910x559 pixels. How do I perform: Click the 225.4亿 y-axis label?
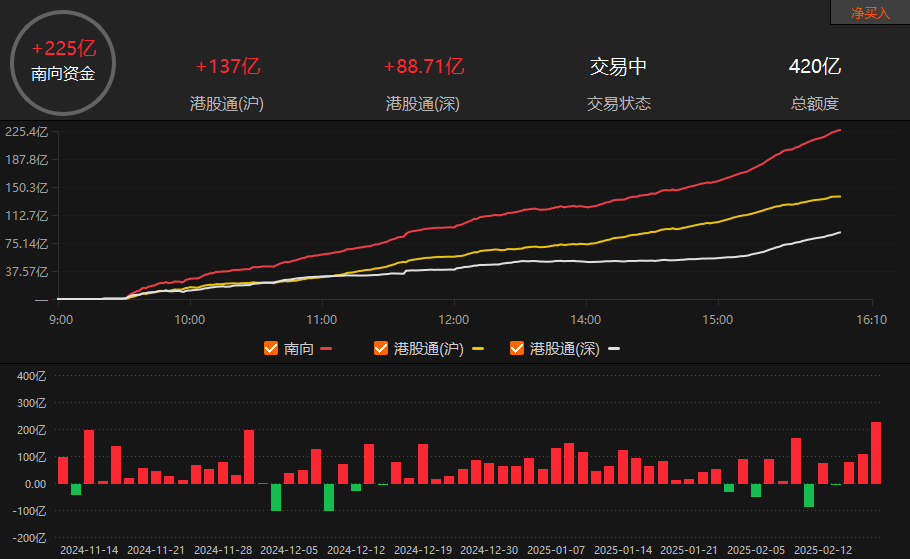[27, 132]
